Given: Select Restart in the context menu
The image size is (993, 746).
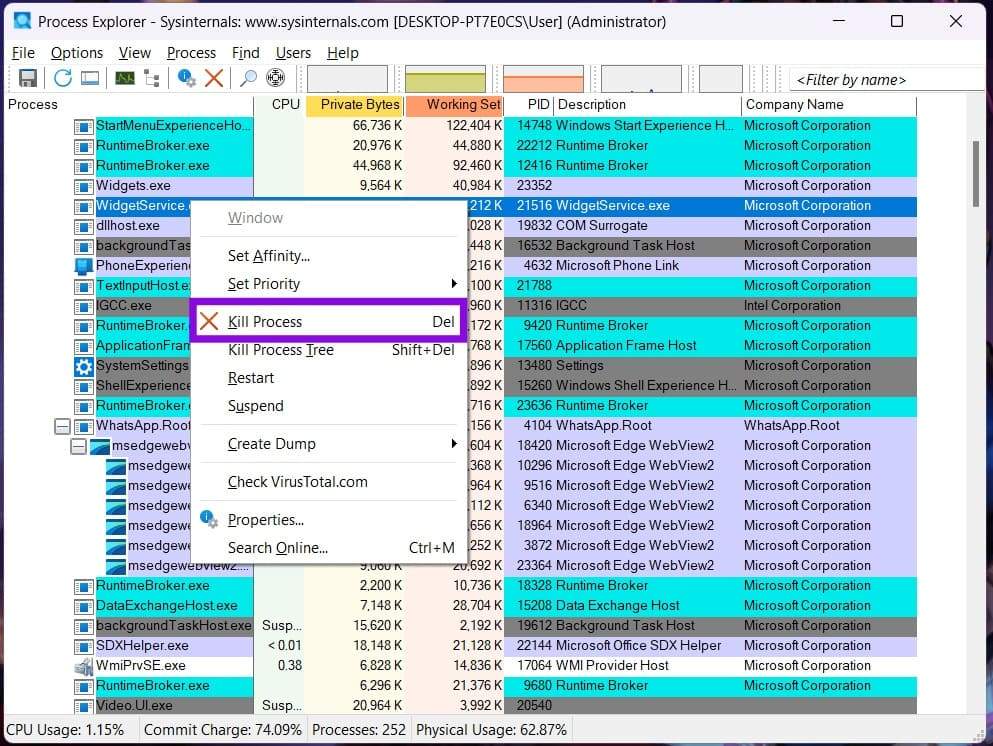Looking at the screenshot, I should (x=328, y=378).
